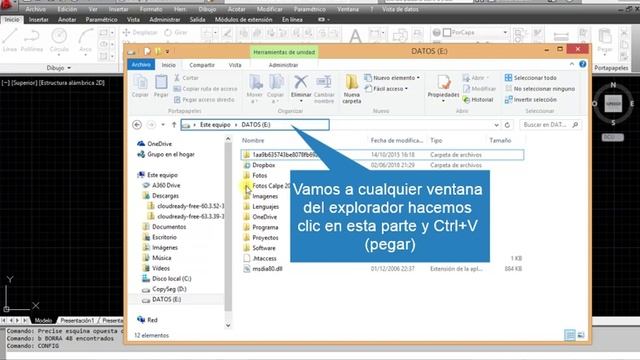
Task: Select Descargas in the navigation tree
Action: [160, 196]
